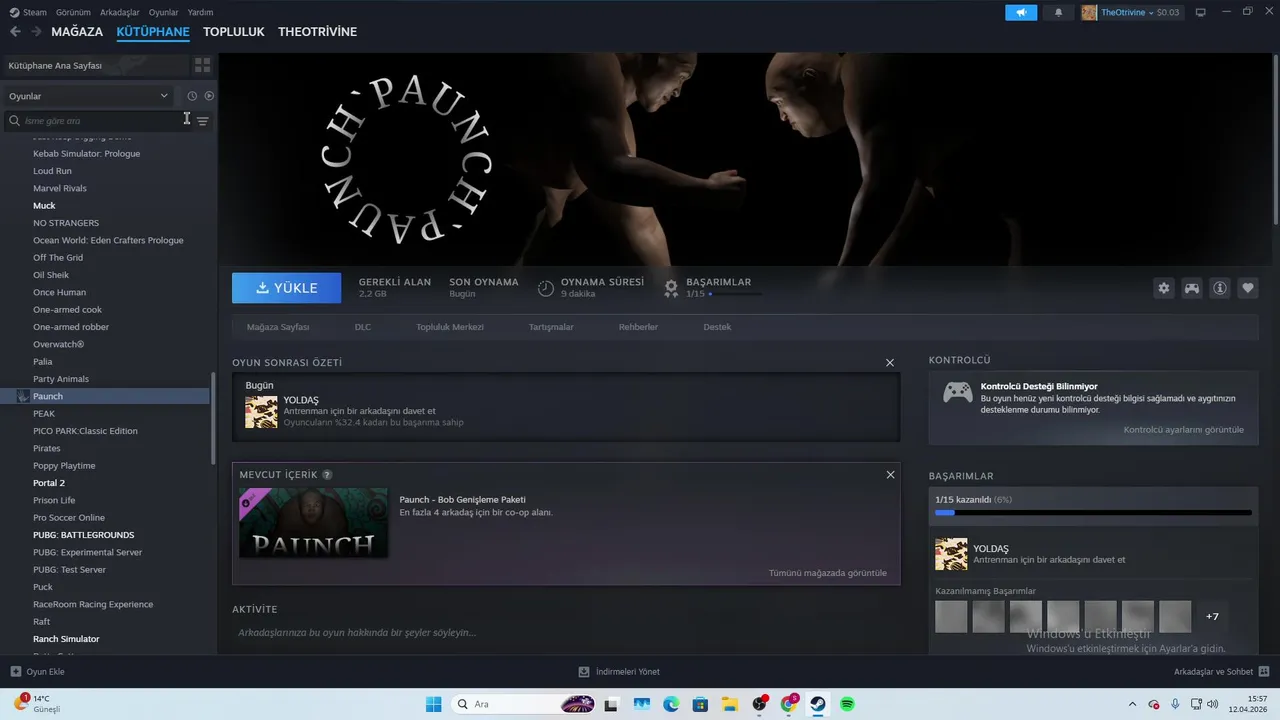The height and width of the screenshot is (720, 1280).
Task: Open the Görünüm menu
Action: coord(73,12)
